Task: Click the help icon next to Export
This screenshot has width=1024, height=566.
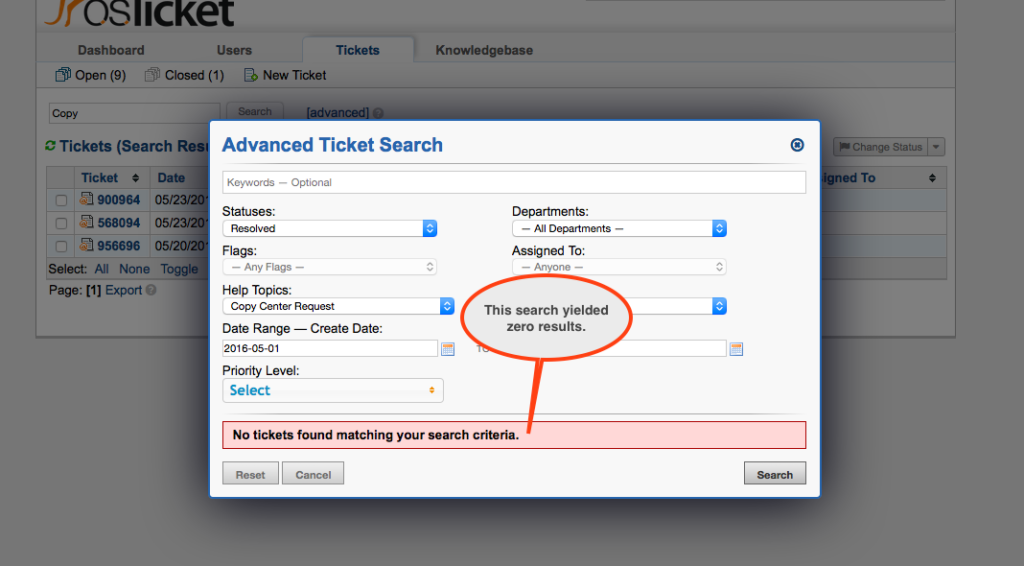Action: pos(151,291)
